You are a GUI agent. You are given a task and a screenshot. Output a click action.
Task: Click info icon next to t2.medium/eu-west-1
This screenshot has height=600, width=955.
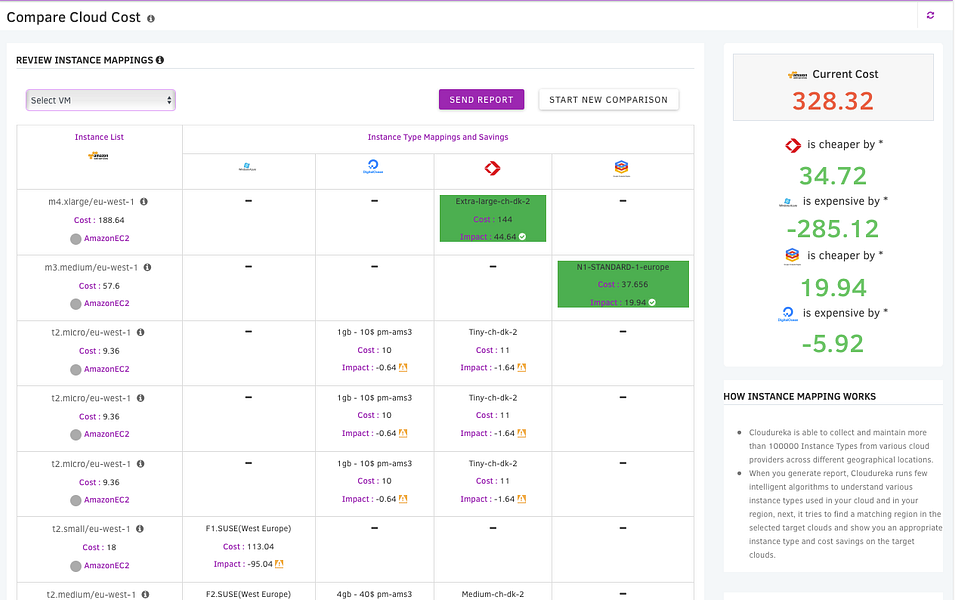pos(145,594)
